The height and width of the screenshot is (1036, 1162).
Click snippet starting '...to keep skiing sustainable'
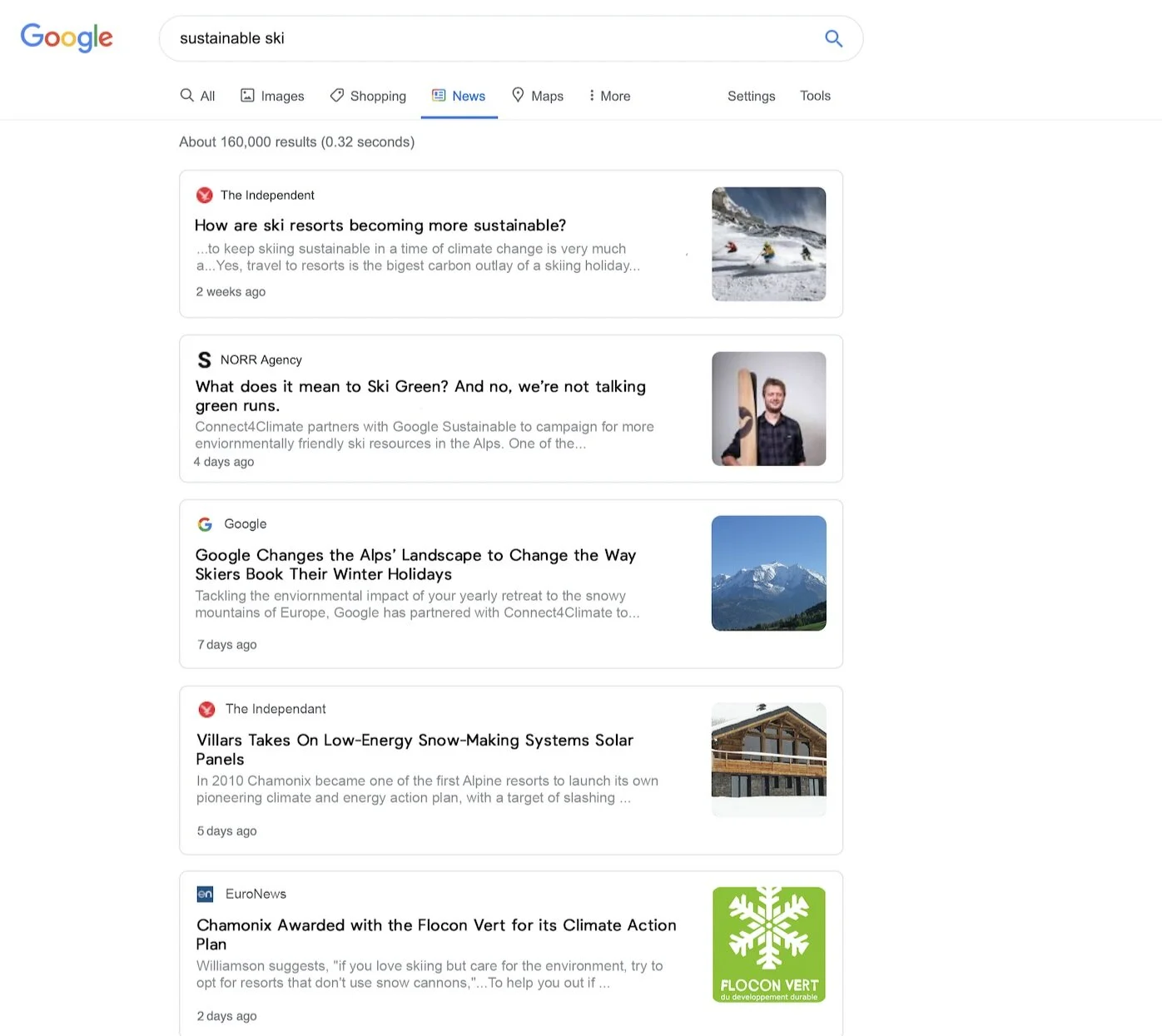(418, 257)
